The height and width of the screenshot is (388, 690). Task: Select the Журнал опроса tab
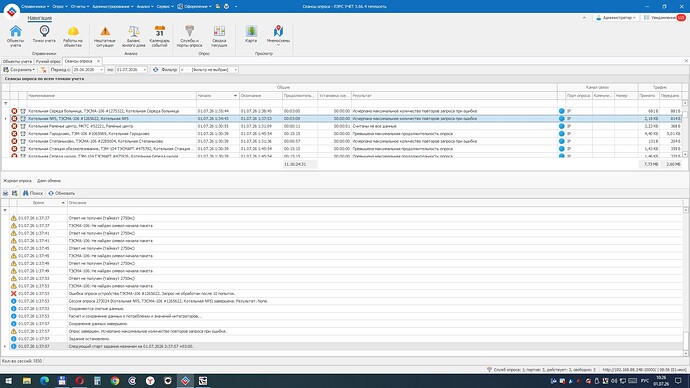click(x=18, y=181)
